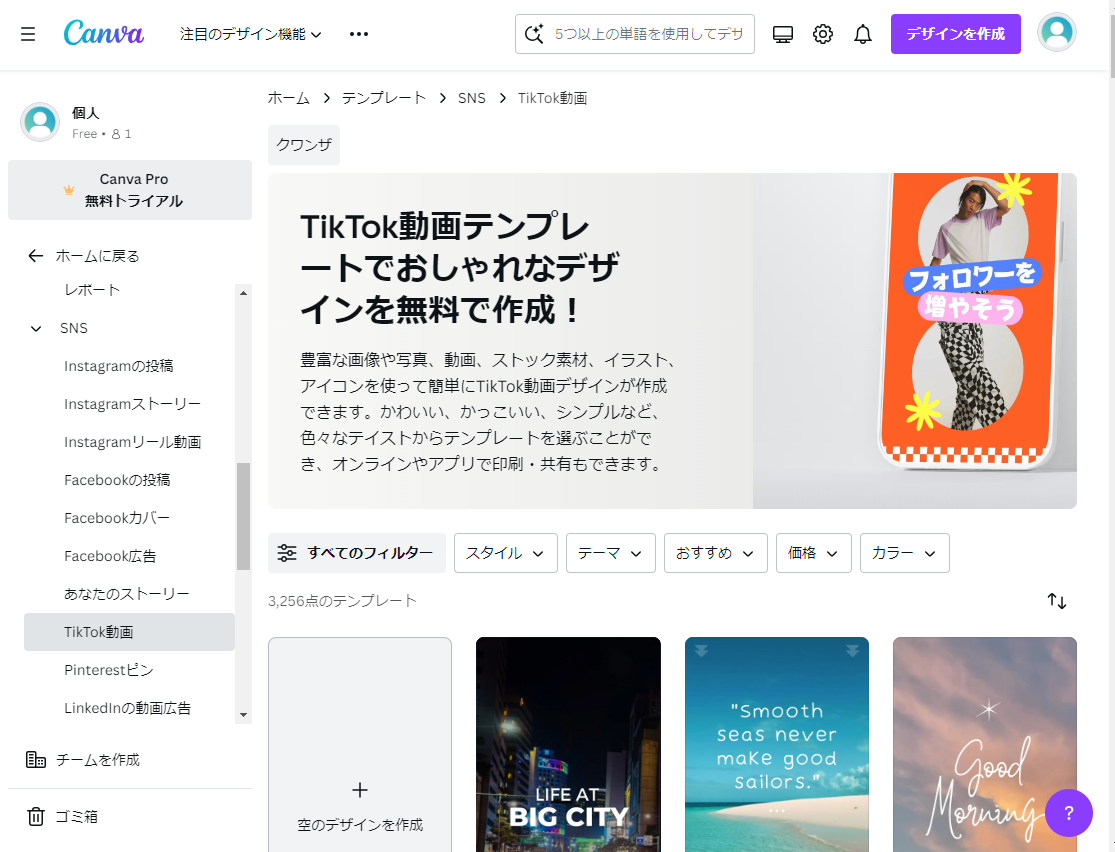Click ホーム breadcrumb link

tap(289, 98)
